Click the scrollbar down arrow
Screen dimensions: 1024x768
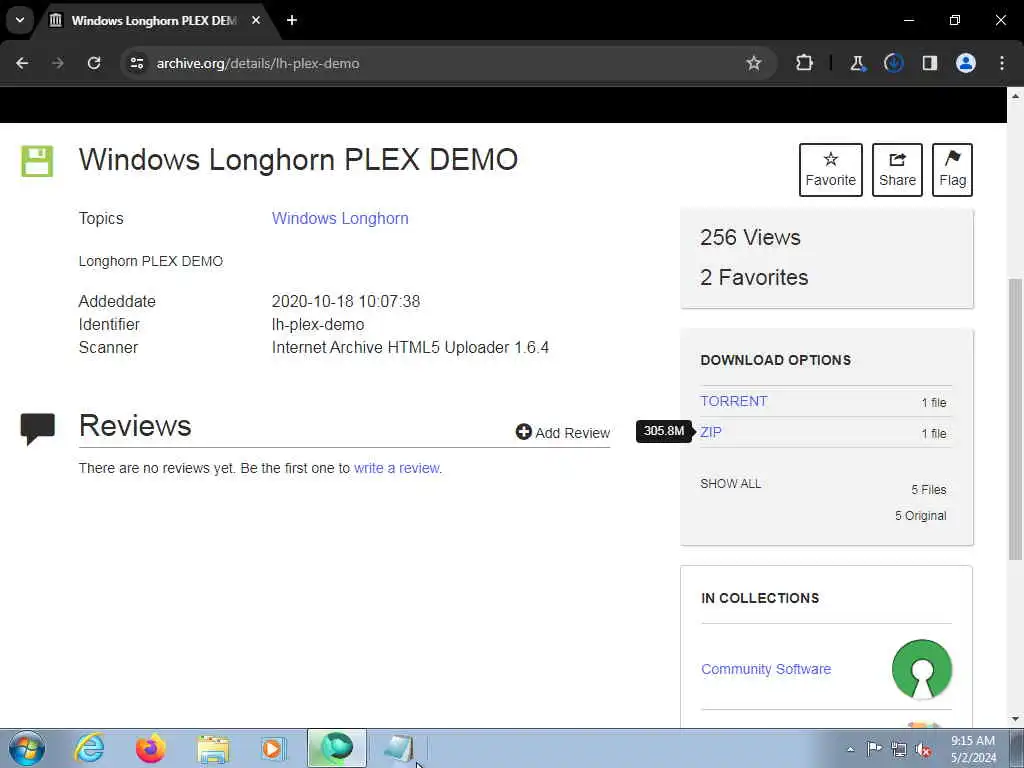pos(1016,719)
